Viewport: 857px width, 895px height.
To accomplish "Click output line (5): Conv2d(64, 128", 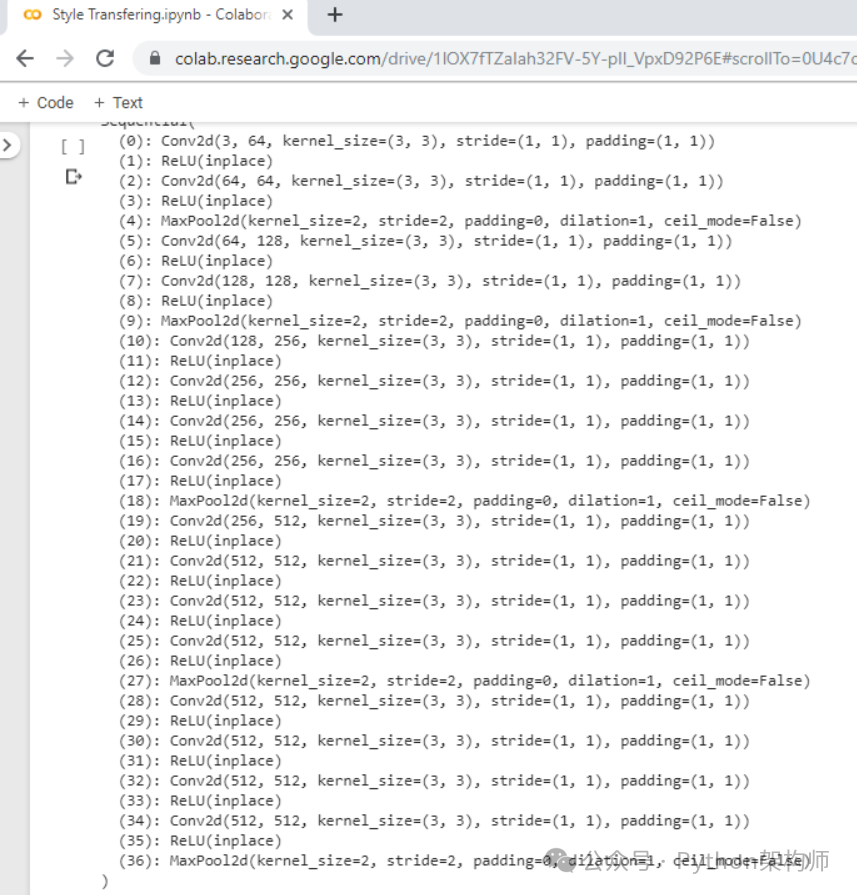I will [x=425, y=241].
